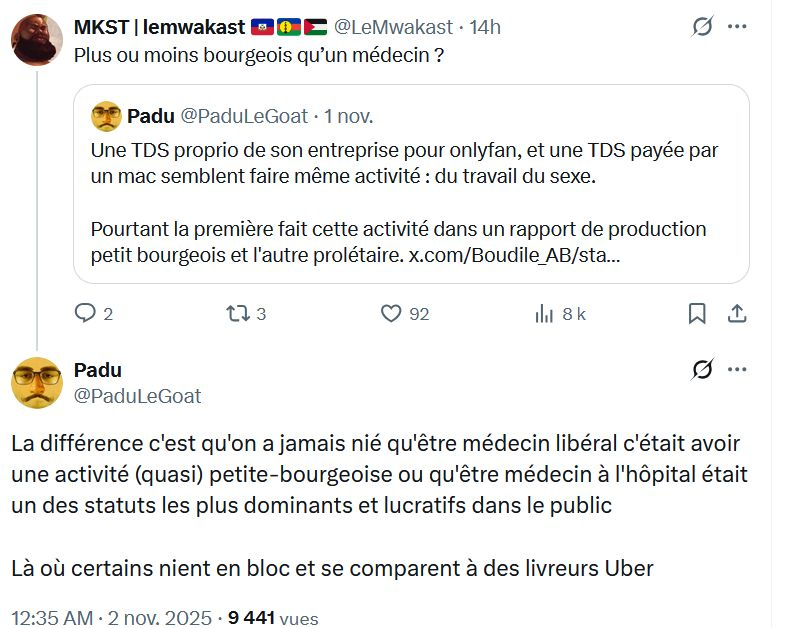The image size is (800, 628).
Task: Click the reply icon under first tweet
Action: click(x=86, y=313)
